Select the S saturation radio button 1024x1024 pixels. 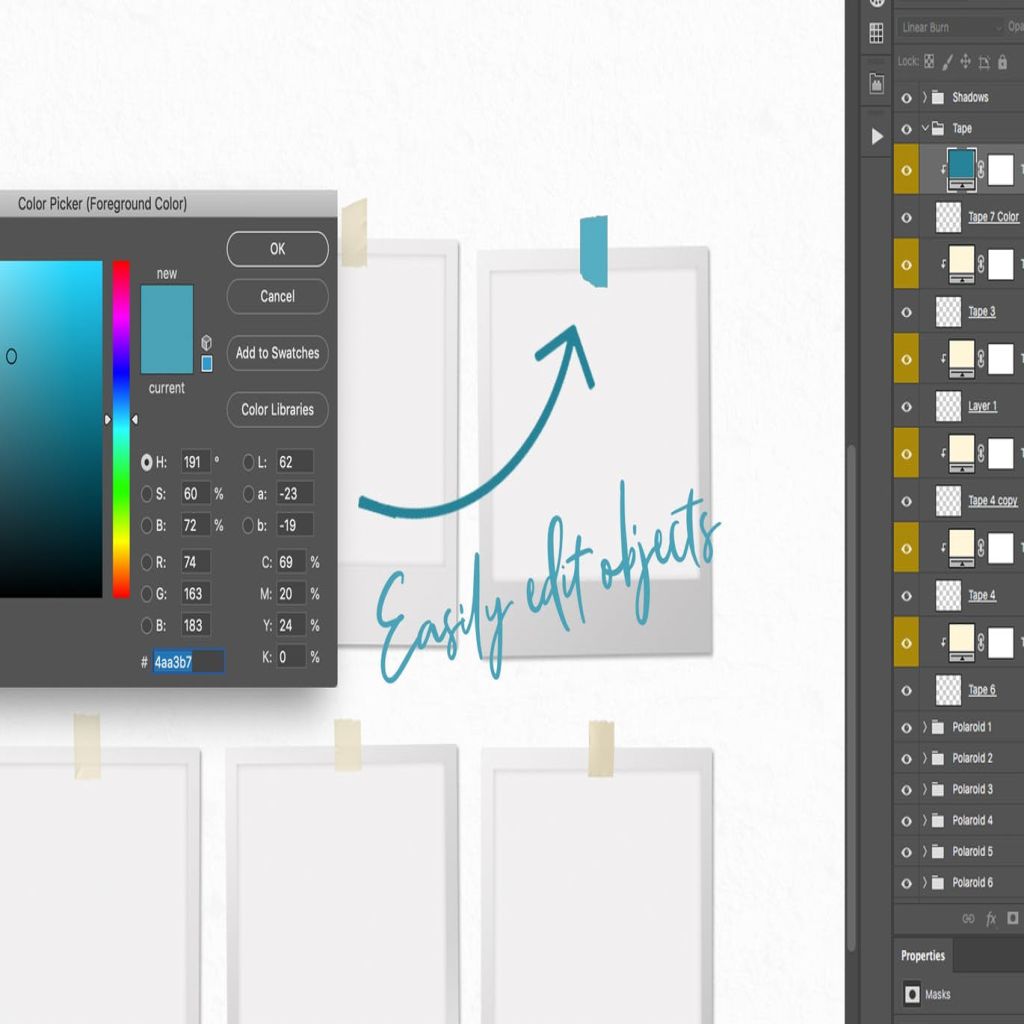tap(147, 494)
